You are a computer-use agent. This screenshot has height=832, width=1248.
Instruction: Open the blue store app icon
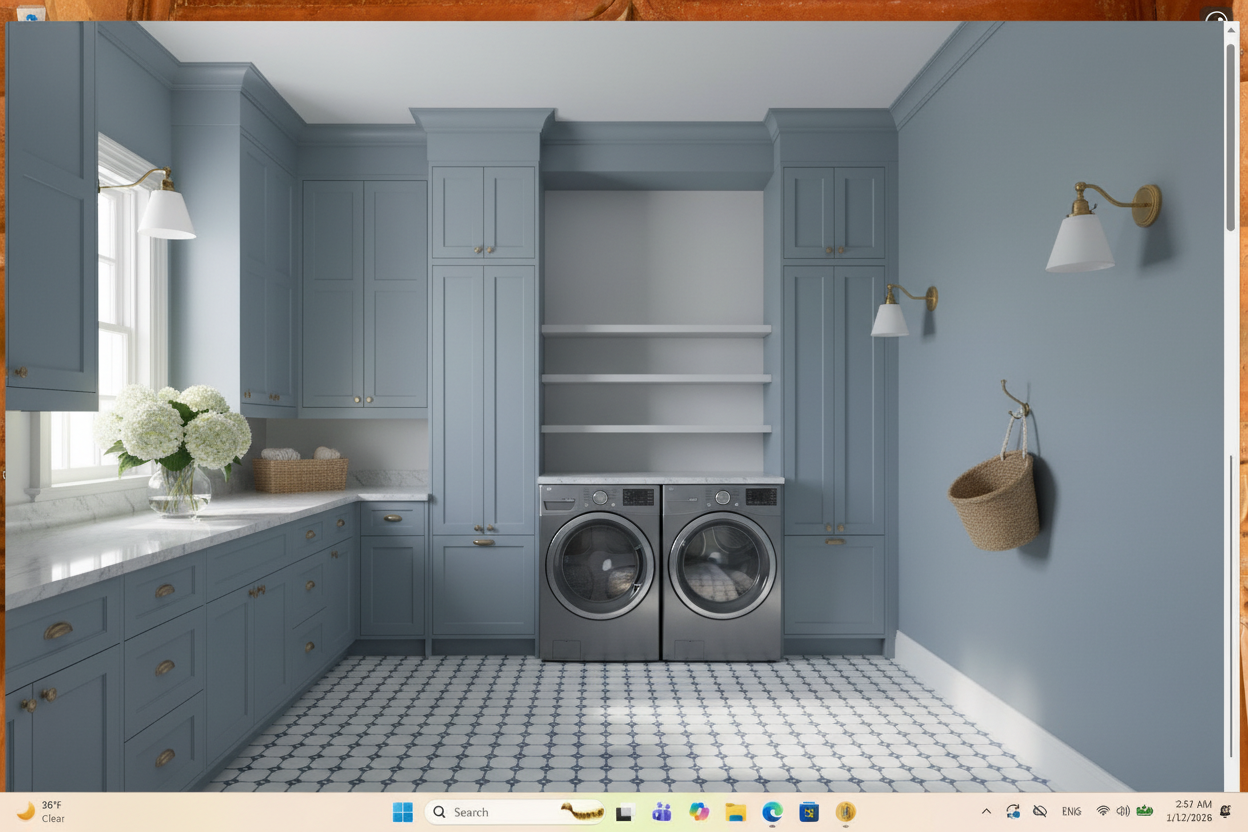809,812
